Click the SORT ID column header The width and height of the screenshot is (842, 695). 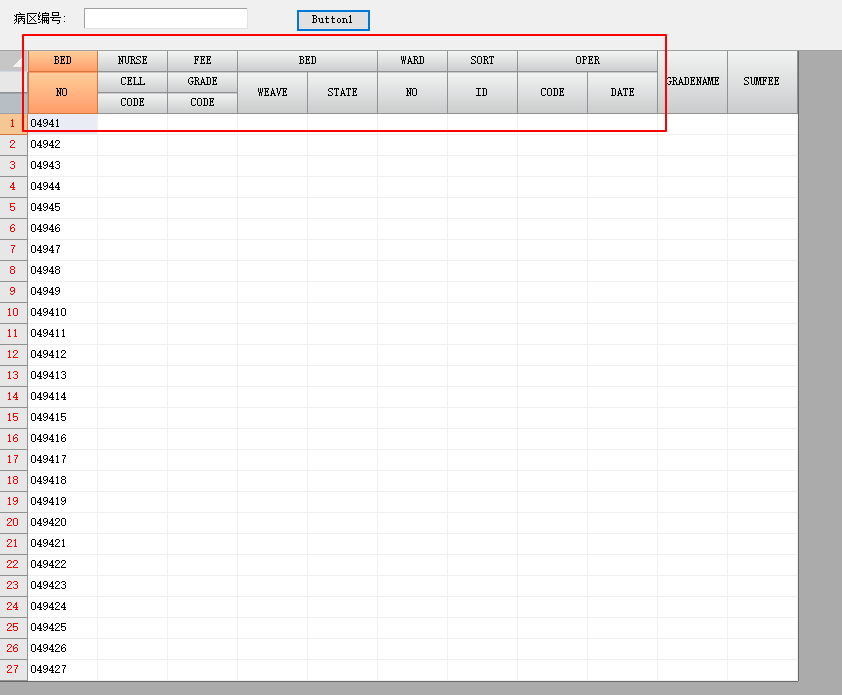pos(482,82)
